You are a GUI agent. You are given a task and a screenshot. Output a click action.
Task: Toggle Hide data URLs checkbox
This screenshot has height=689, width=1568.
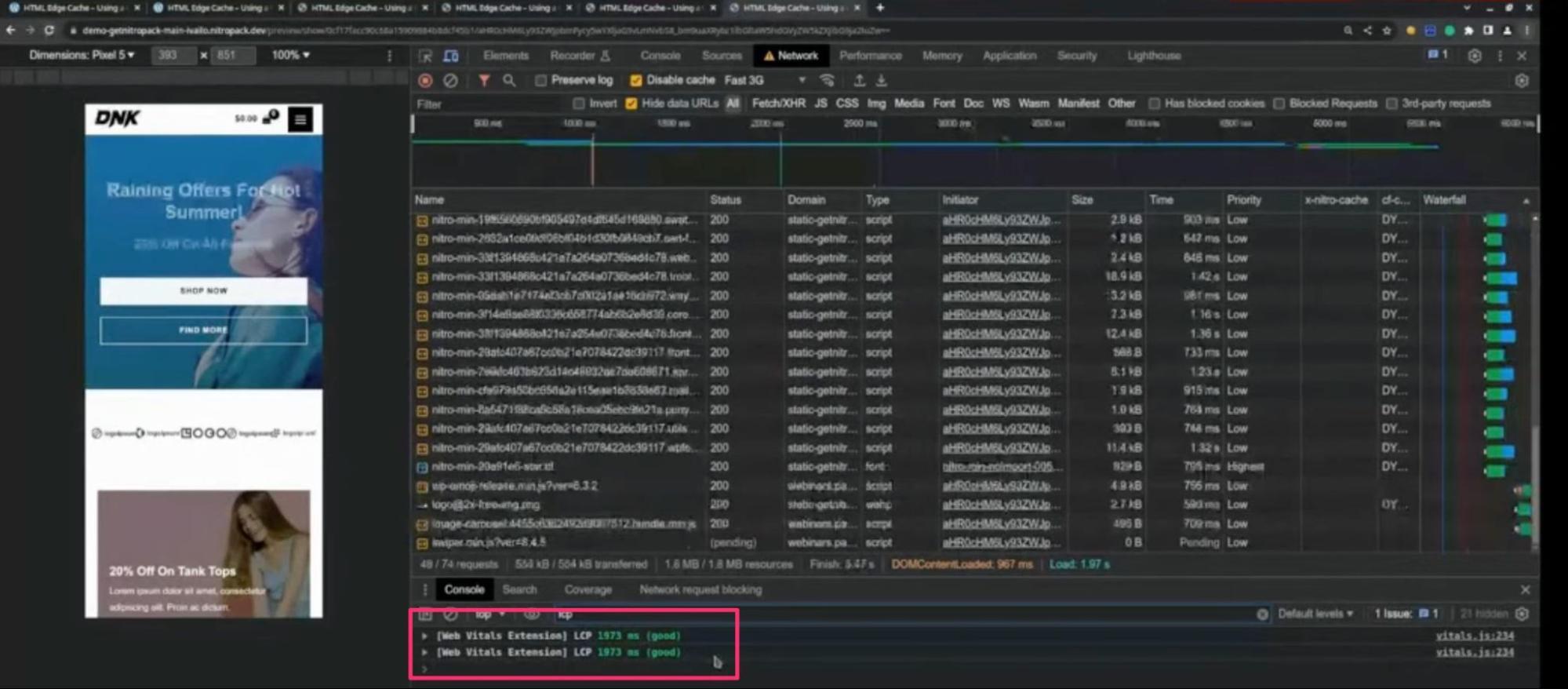click(631, 104)
